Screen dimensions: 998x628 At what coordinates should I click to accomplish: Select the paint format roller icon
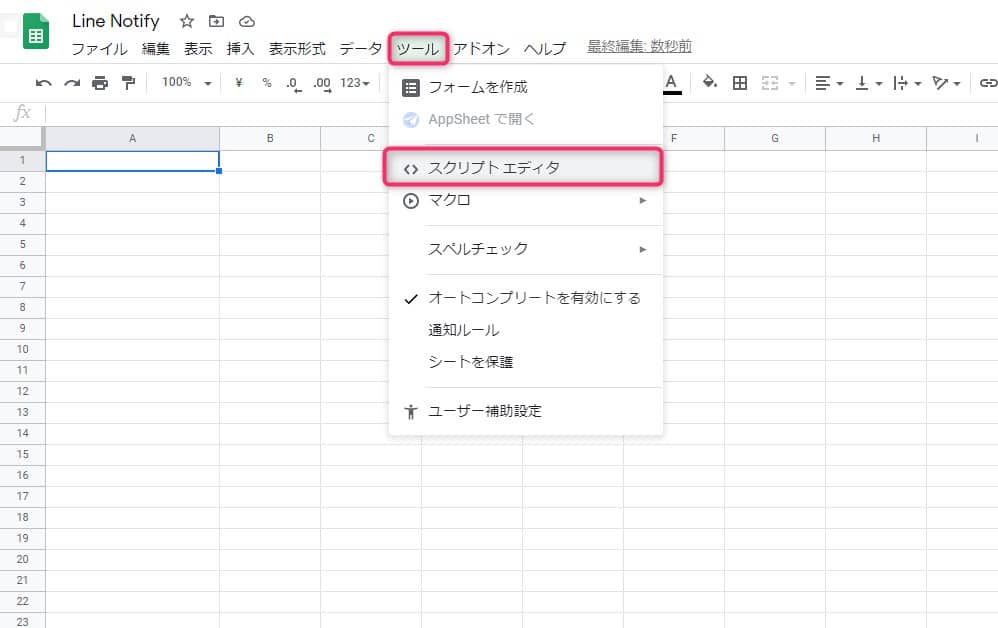pos(128,83)
